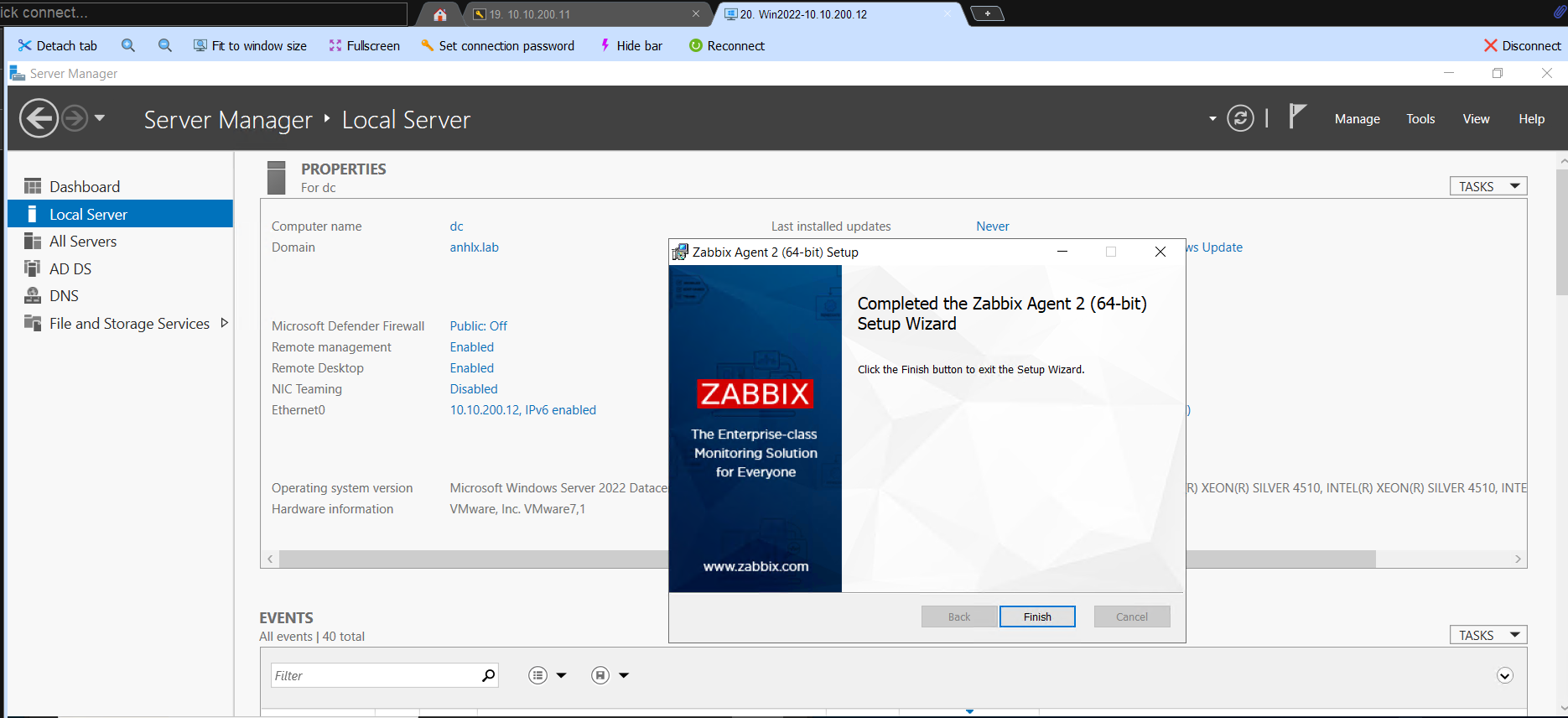Click the anhlx.lab domain link
This screenshot has width=1568, height=718.
click(x=474, y=247)
